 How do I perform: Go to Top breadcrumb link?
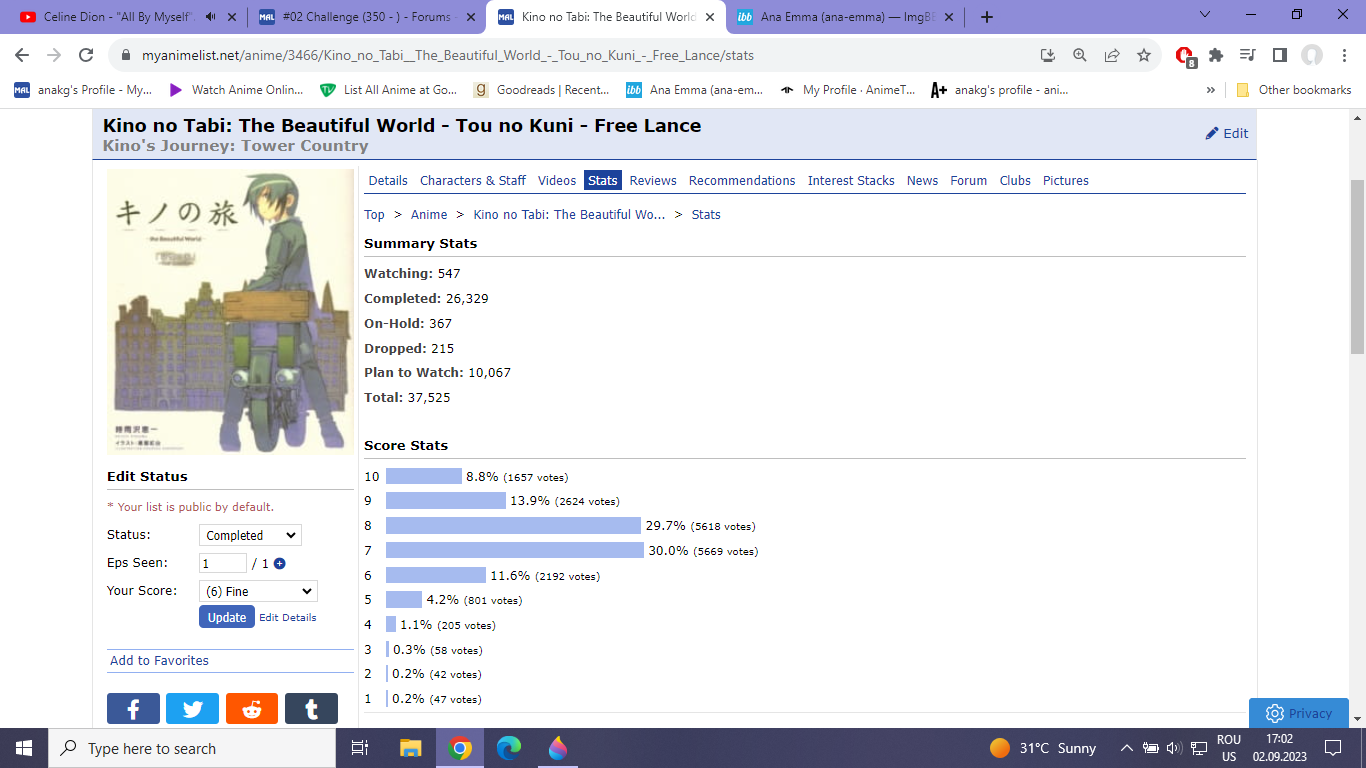(375, 215)
